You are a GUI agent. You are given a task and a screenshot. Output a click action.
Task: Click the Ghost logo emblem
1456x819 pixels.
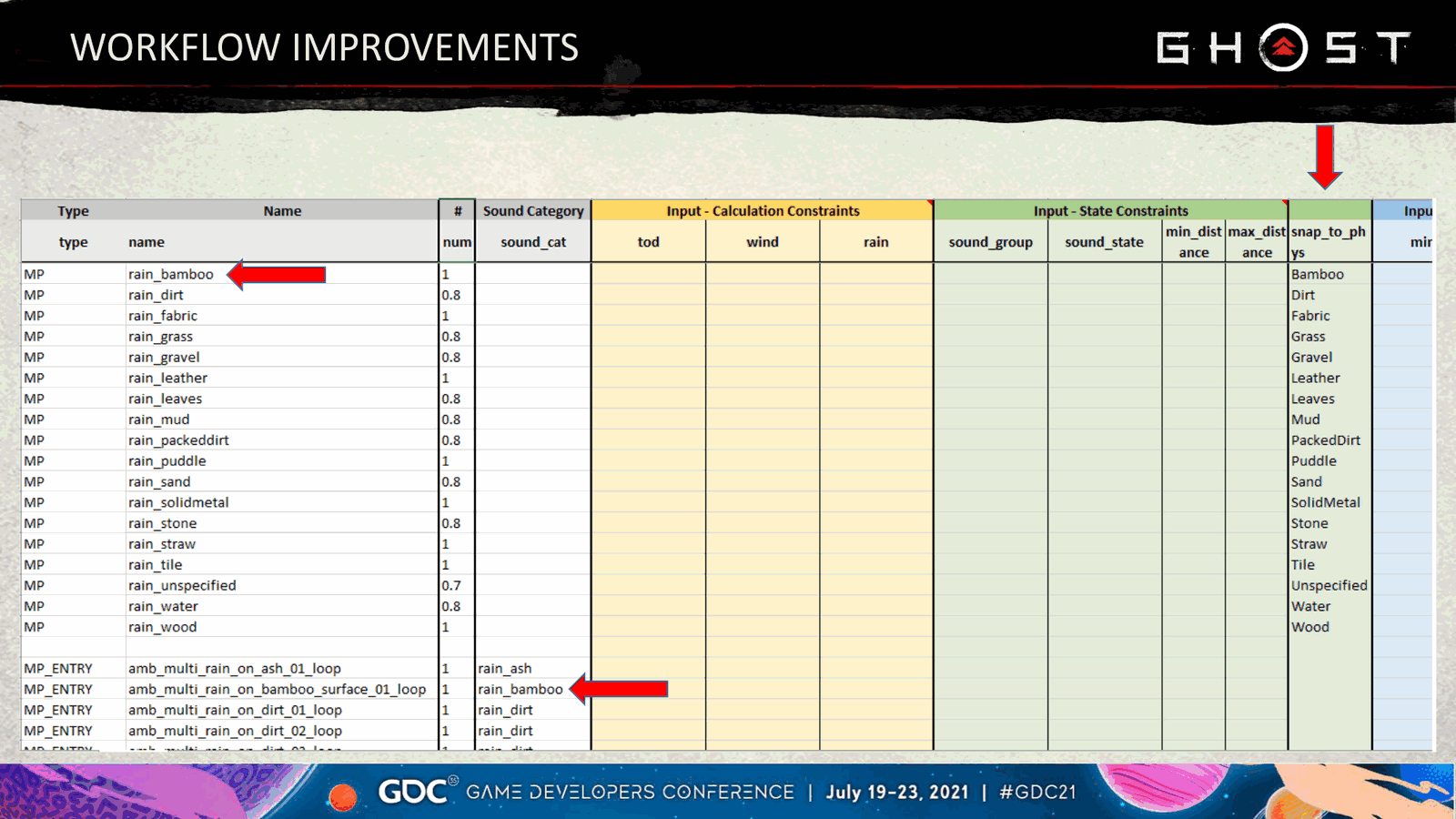(x=1283, y=47)
